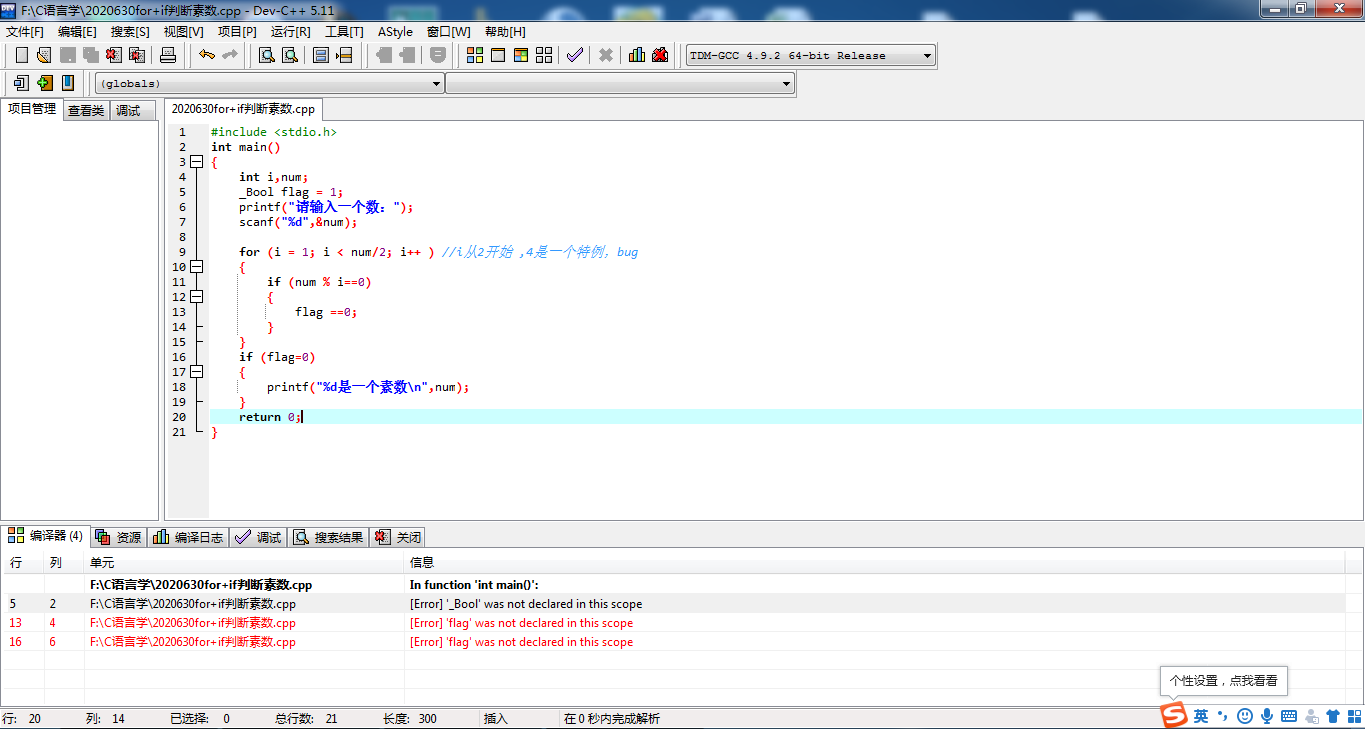
Task: Open the AStyle menu
Action: coord(395,32)
